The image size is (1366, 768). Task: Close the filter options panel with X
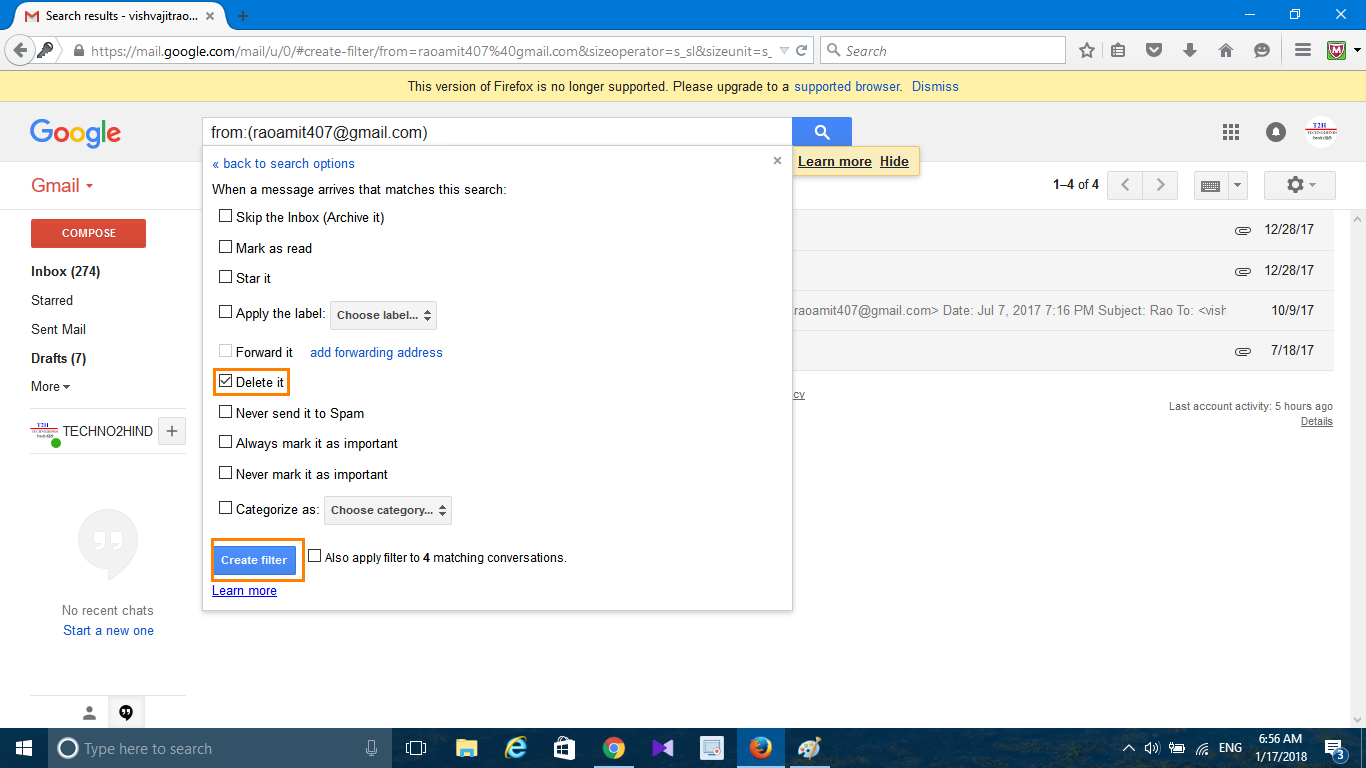point(777,160)
